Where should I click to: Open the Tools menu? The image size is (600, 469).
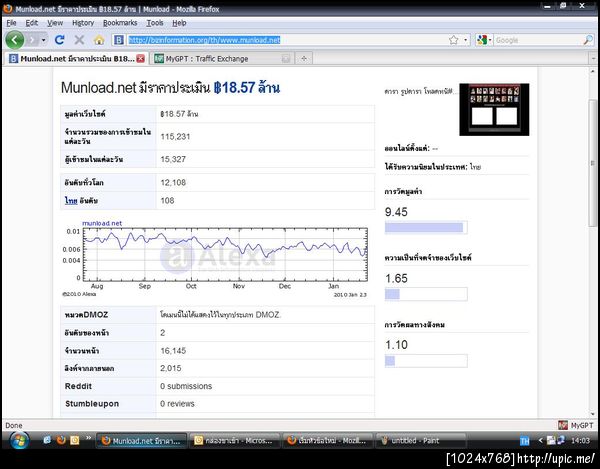[155, 23]
